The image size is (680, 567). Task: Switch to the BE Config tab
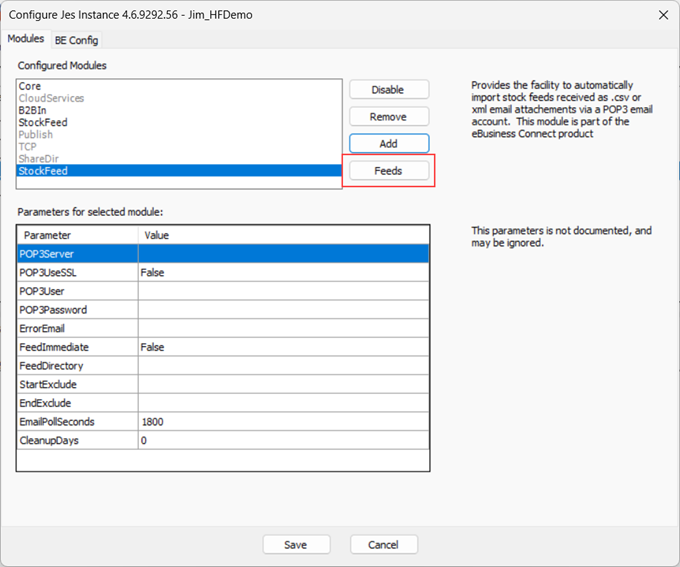(76, 39)
